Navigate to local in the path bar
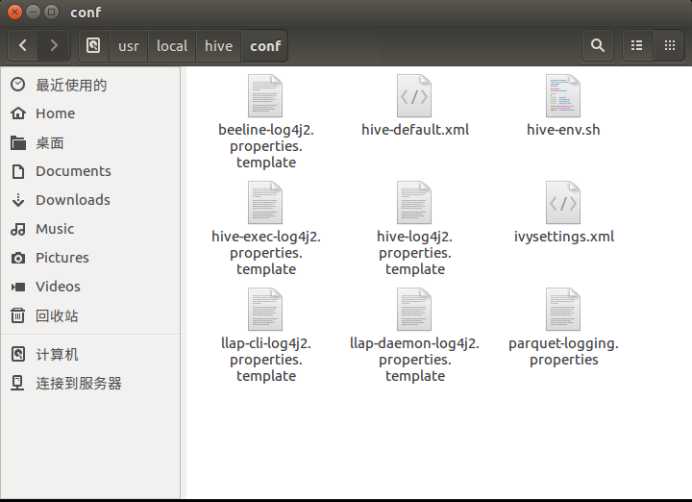692x502 pixels. (172, 46)
